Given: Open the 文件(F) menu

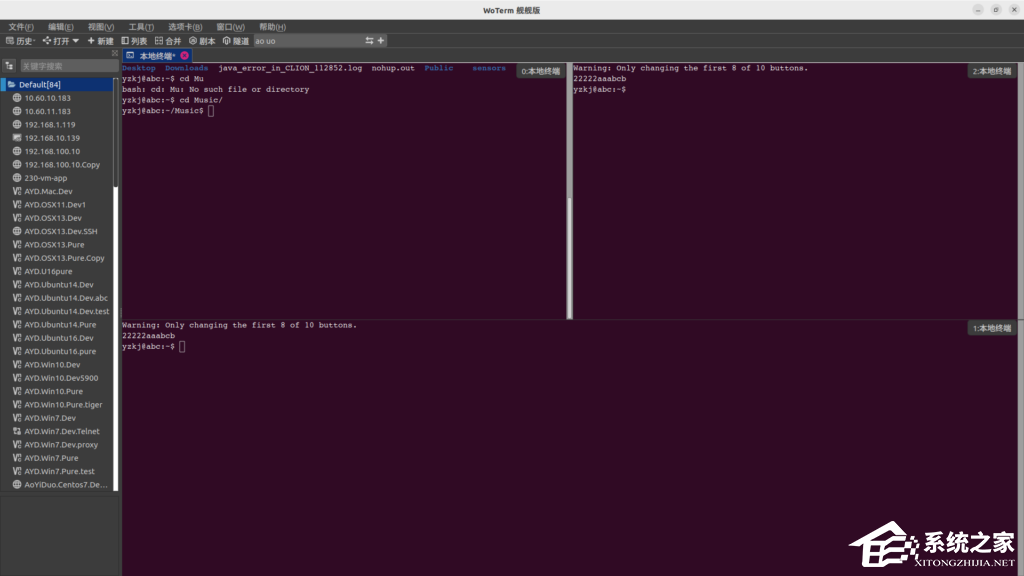Looking at the screenshot, I should (x=21, y=27).
